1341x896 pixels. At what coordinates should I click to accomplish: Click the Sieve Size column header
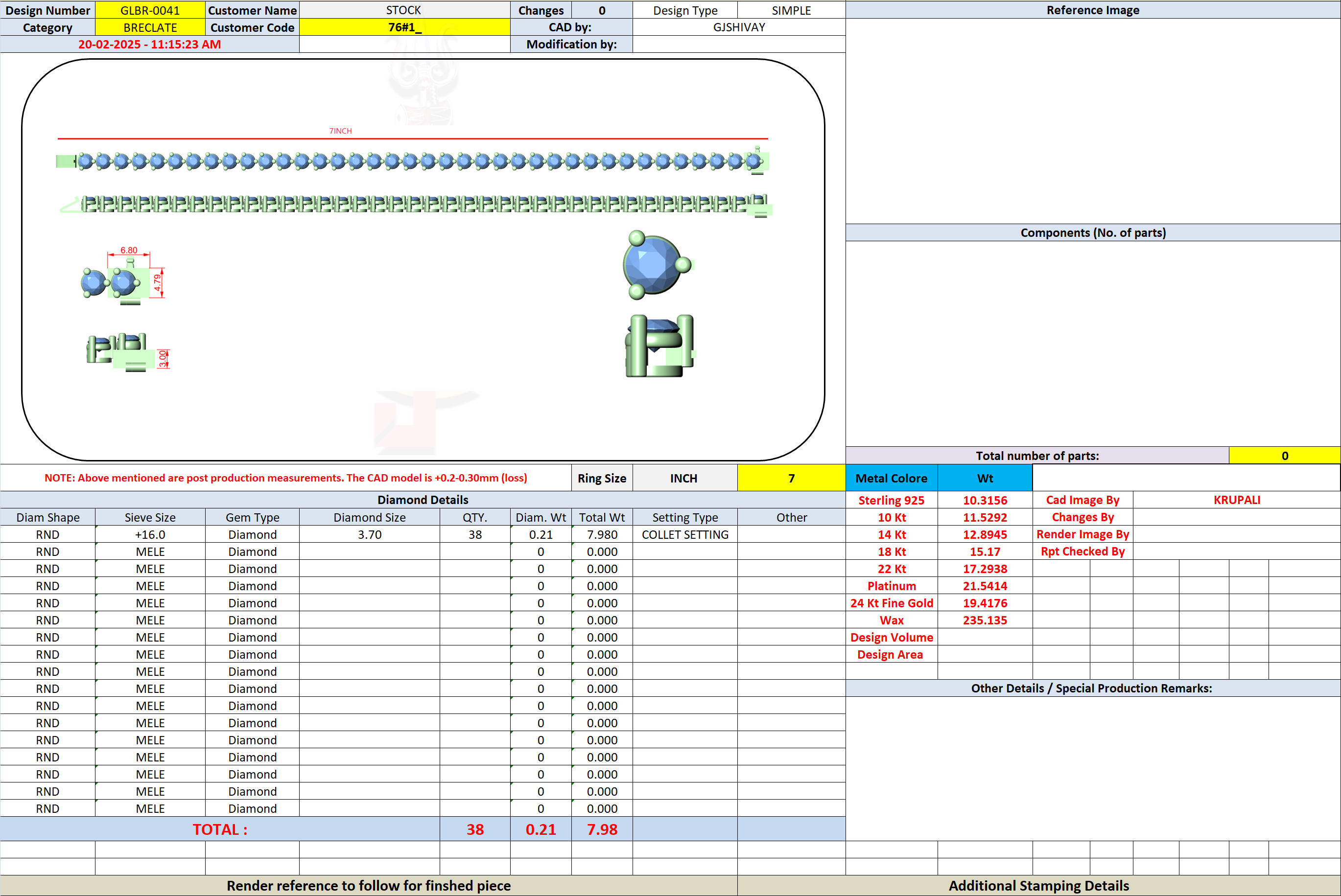[x=150, y=517]
